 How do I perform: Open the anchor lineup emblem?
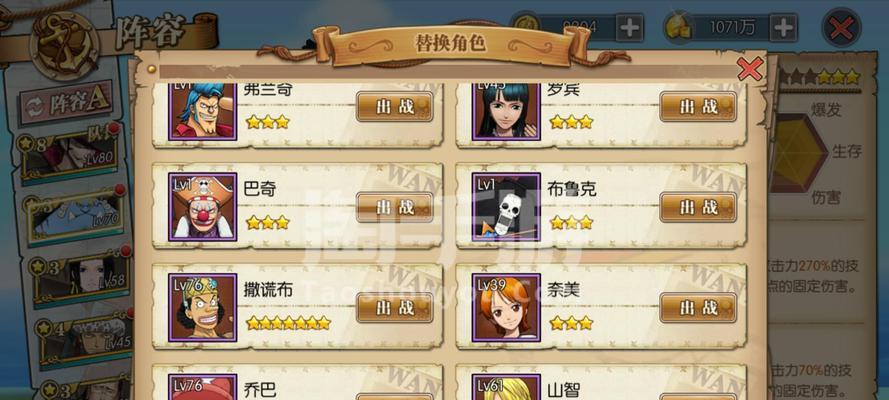(x=64, y=45)
